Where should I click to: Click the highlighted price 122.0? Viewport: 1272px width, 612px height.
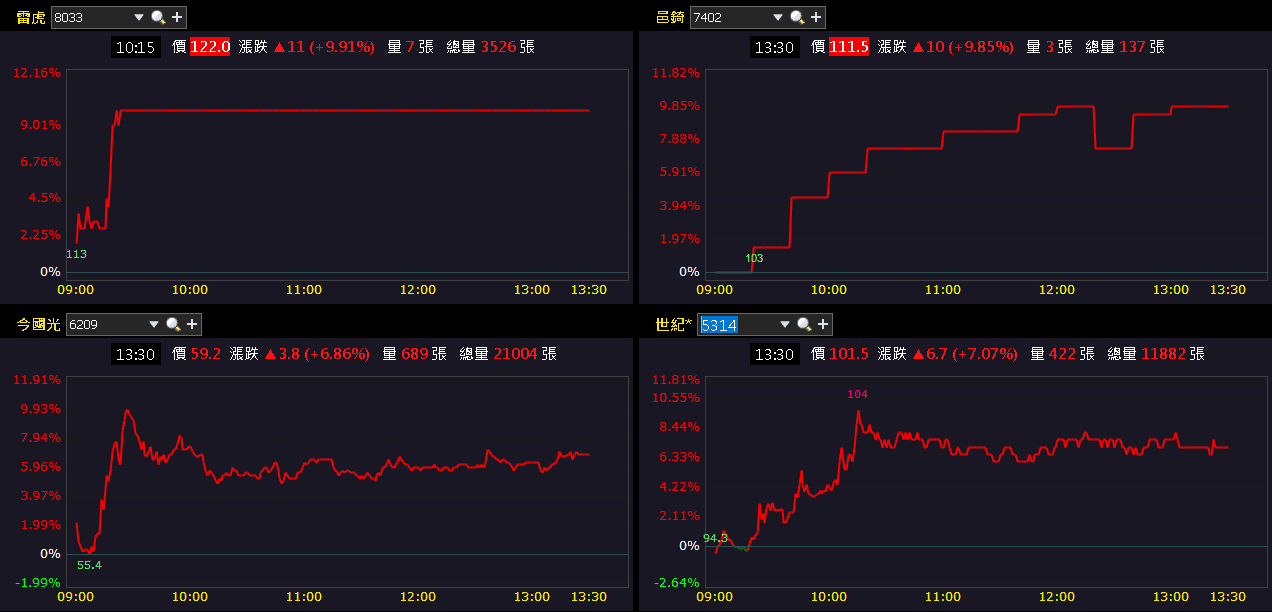click(x=210, y=46)
